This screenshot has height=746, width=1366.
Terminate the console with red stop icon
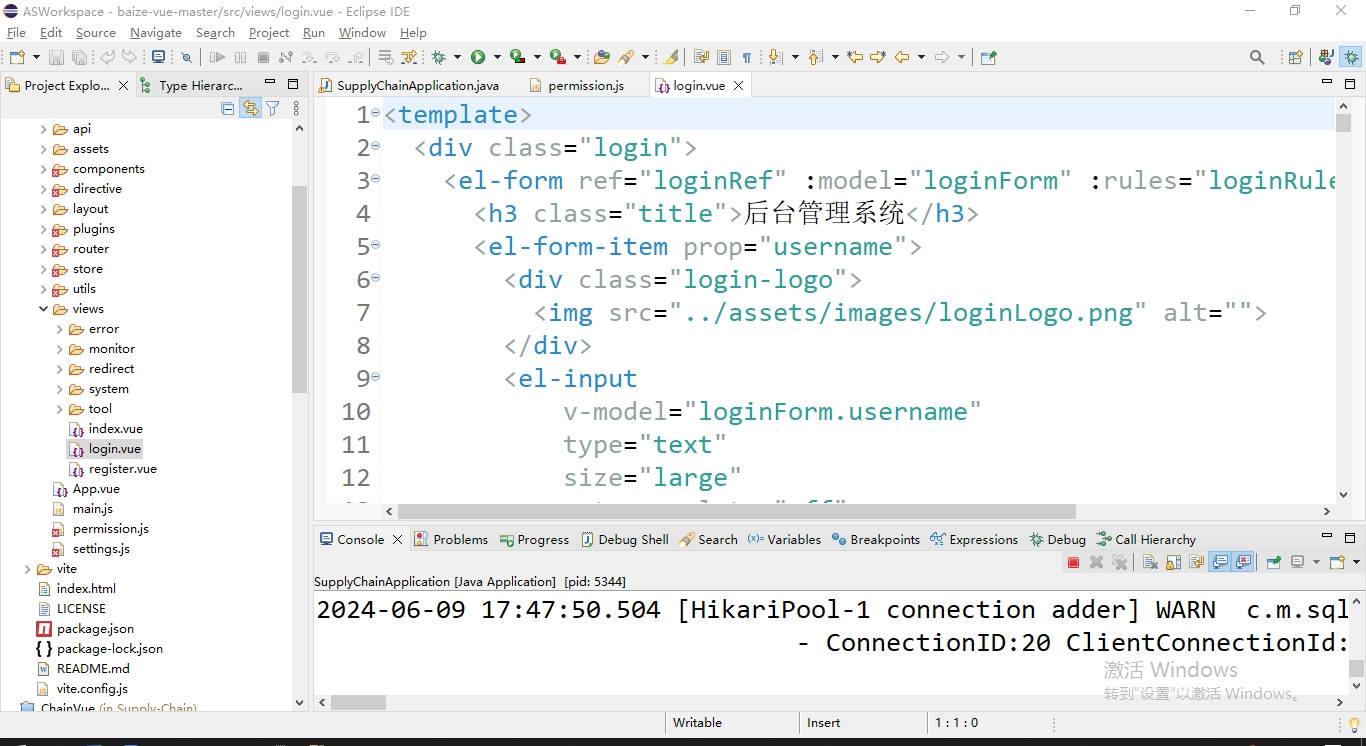(1073, 562)
